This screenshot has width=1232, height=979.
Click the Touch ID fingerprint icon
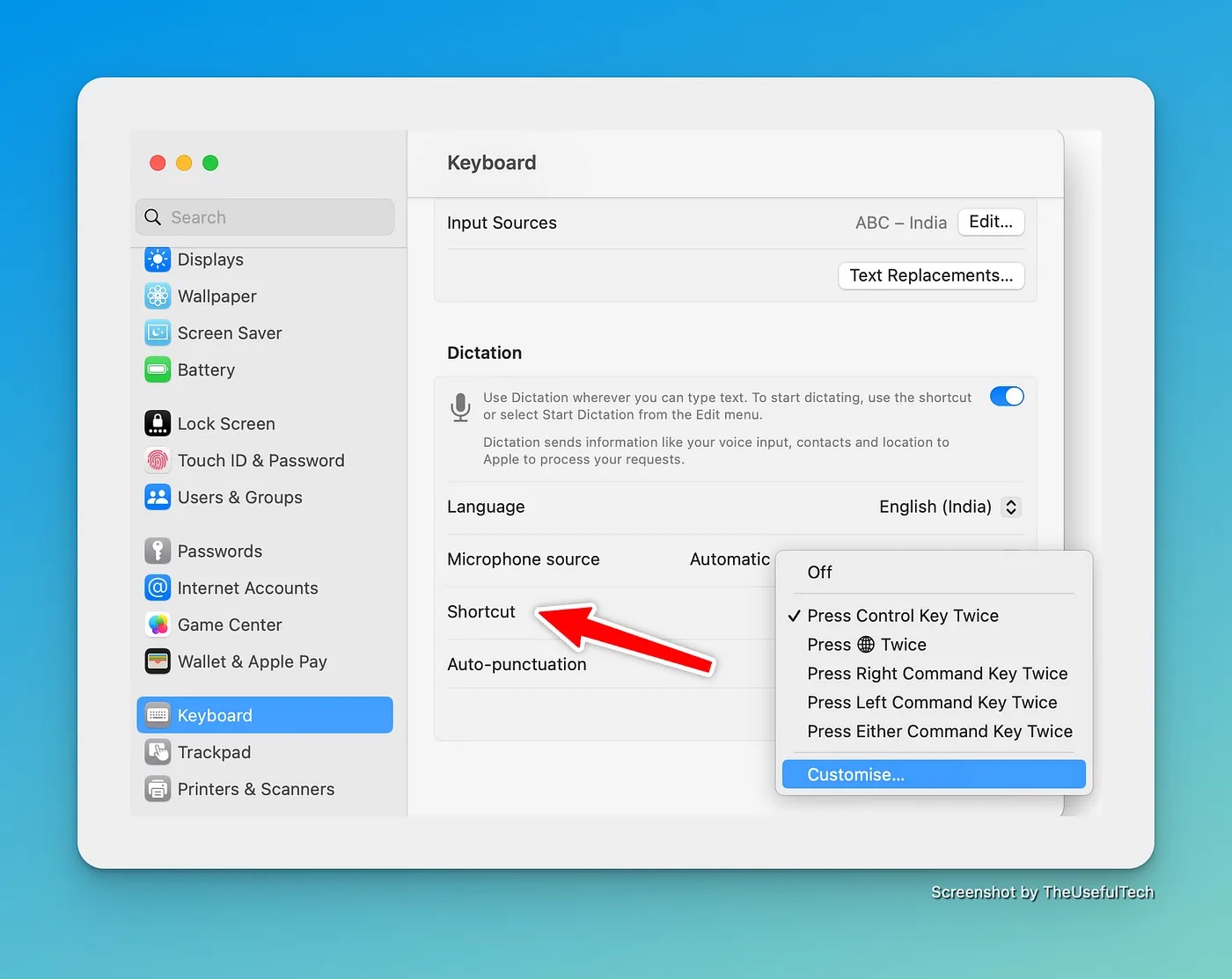point(158,460)
